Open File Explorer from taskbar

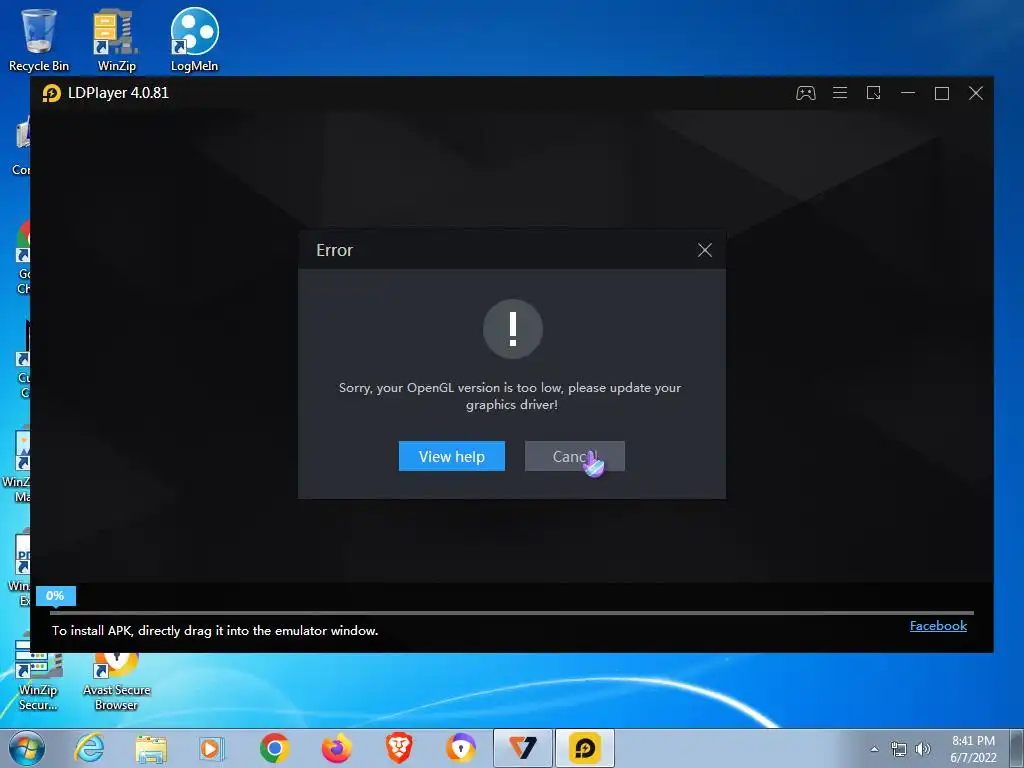[151, 748]
